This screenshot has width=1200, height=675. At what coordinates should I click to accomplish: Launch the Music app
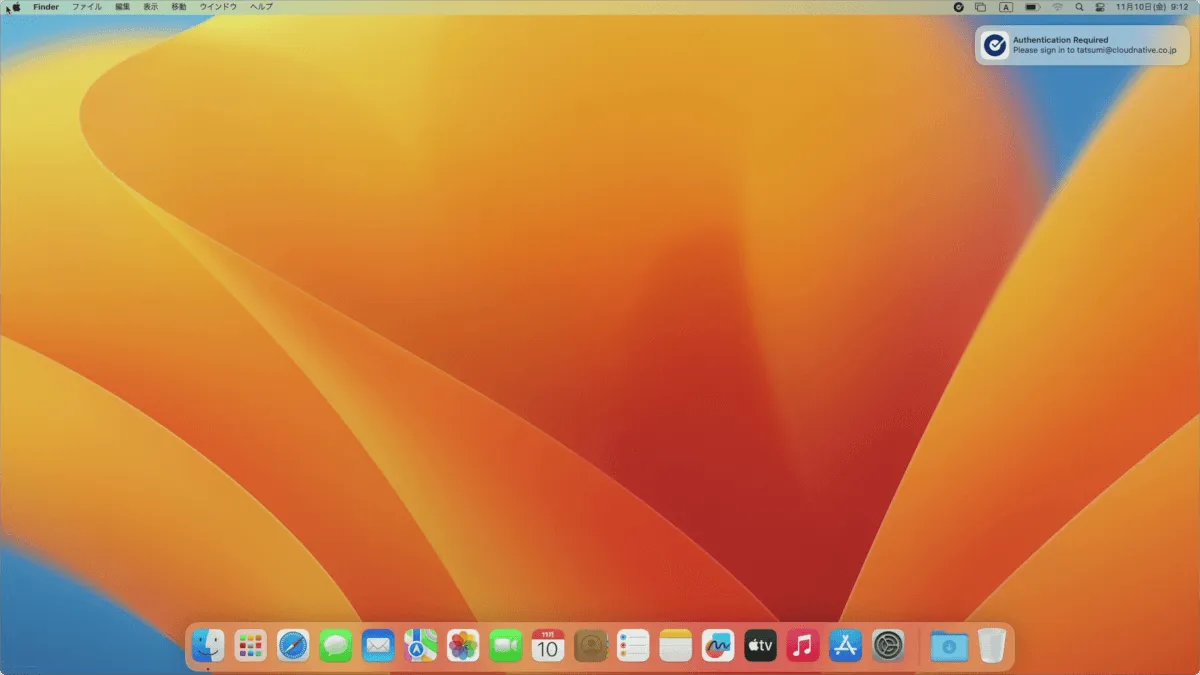point(803,646)
